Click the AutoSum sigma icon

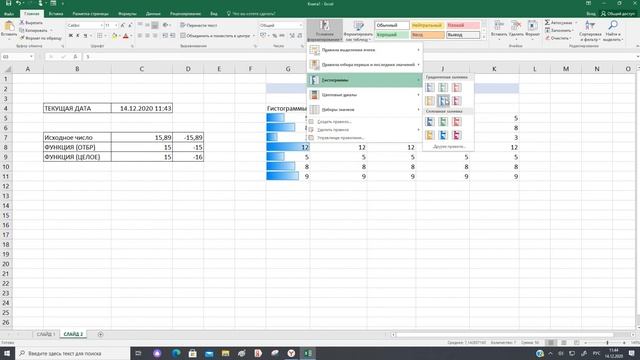pos(547,22)
